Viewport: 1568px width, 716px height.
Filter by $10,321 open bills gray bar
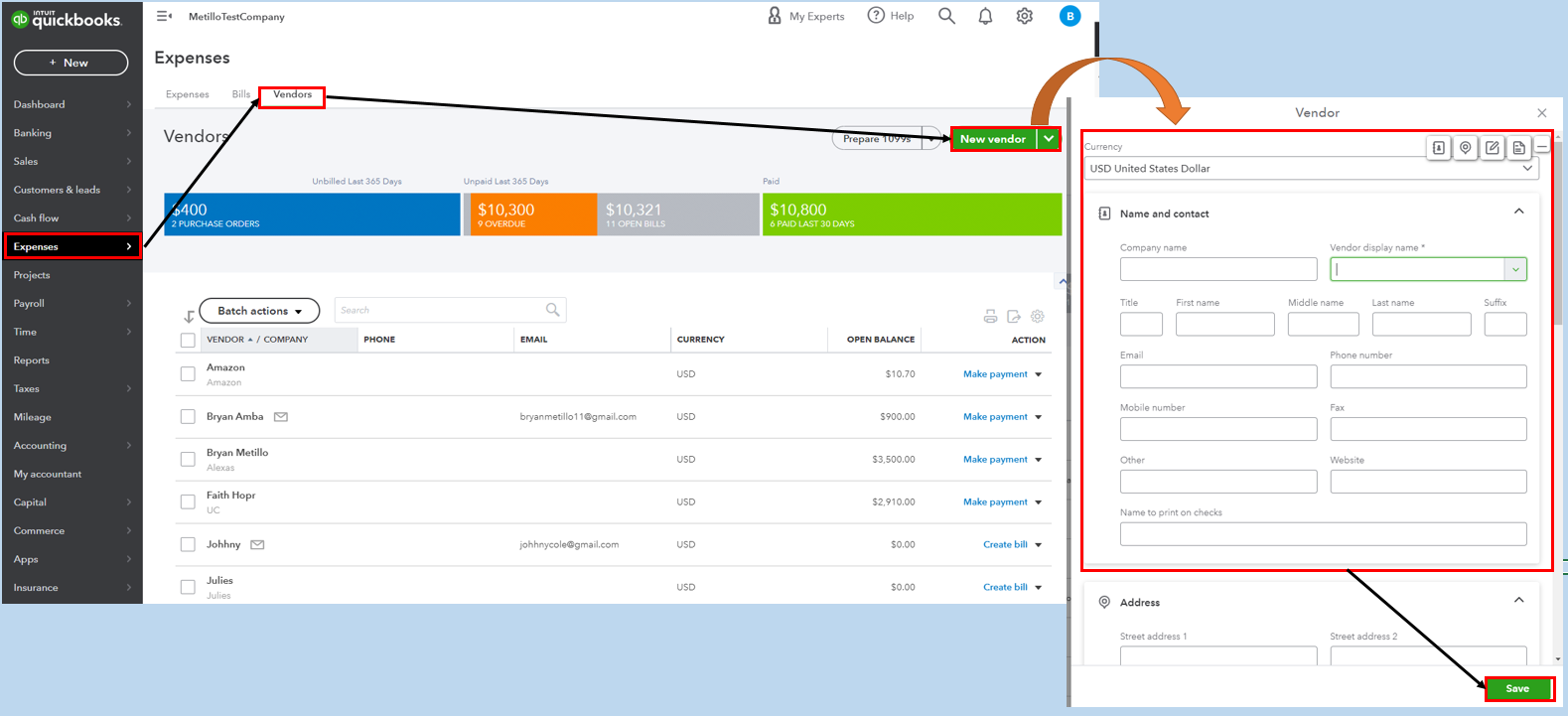pyautogui.click(x=679, y=215)
